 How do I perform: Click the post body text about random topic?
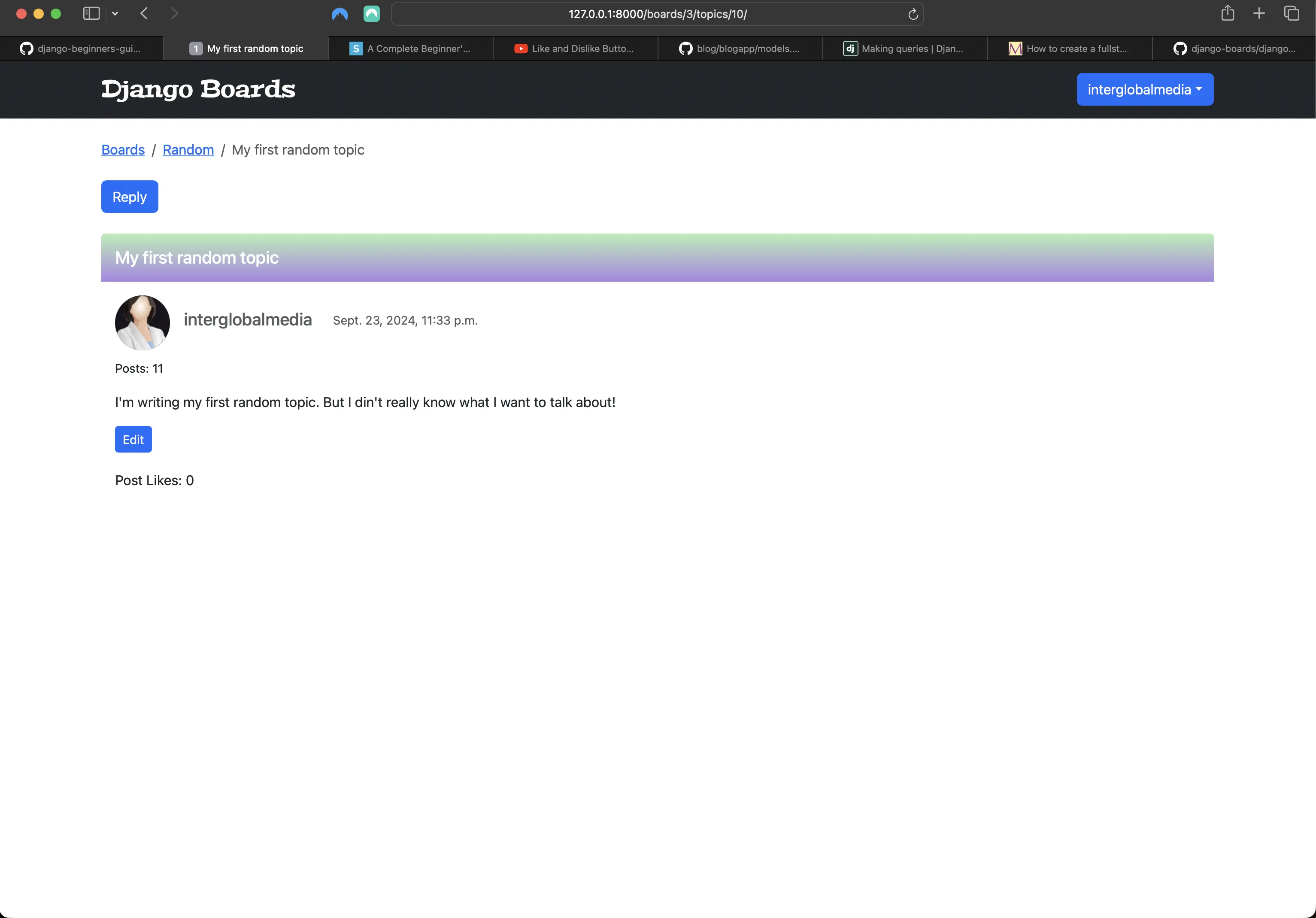(365, 402)
